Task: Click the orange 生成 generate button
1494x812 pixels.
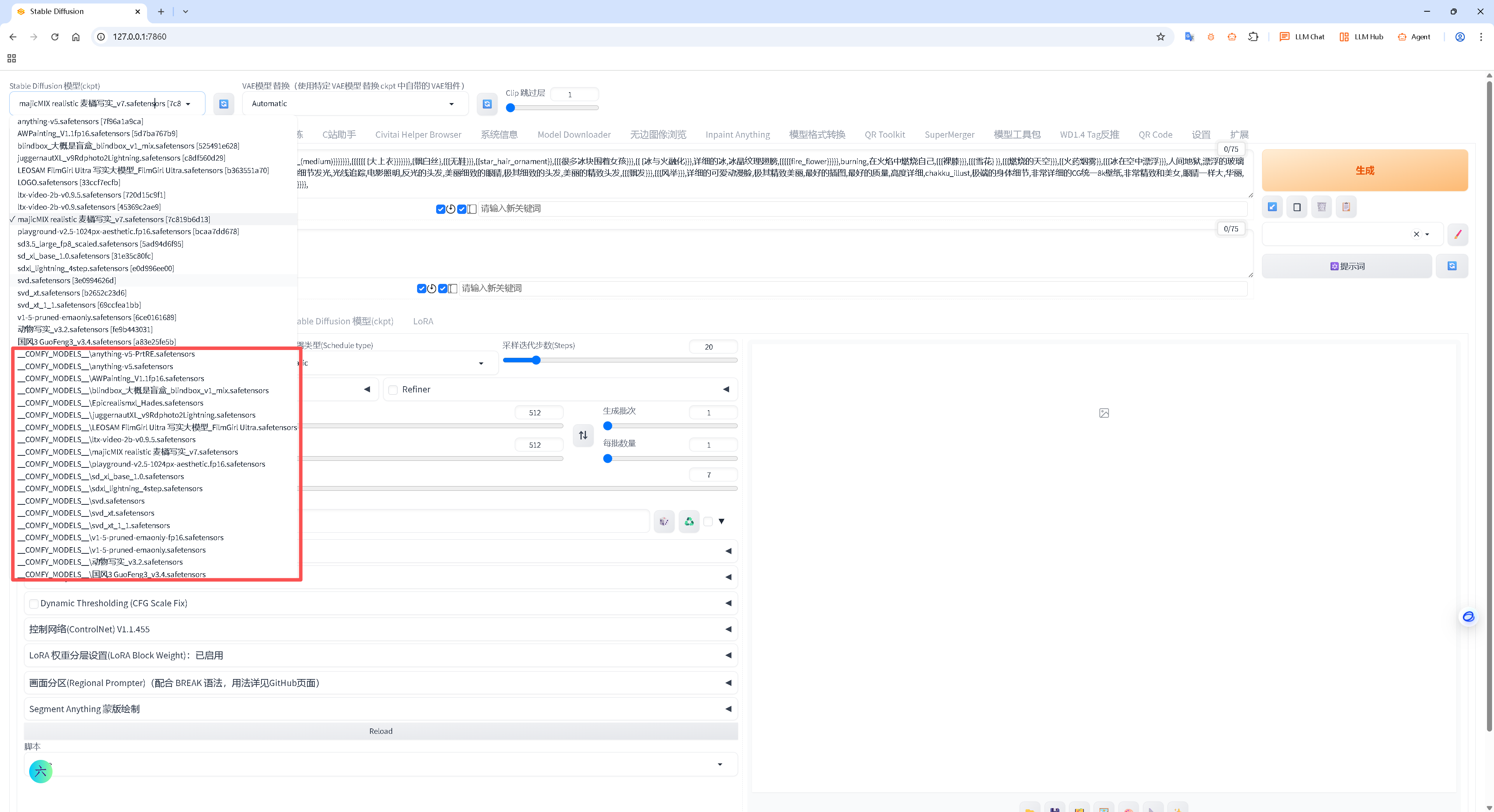Action: [x=1364, y=170]
